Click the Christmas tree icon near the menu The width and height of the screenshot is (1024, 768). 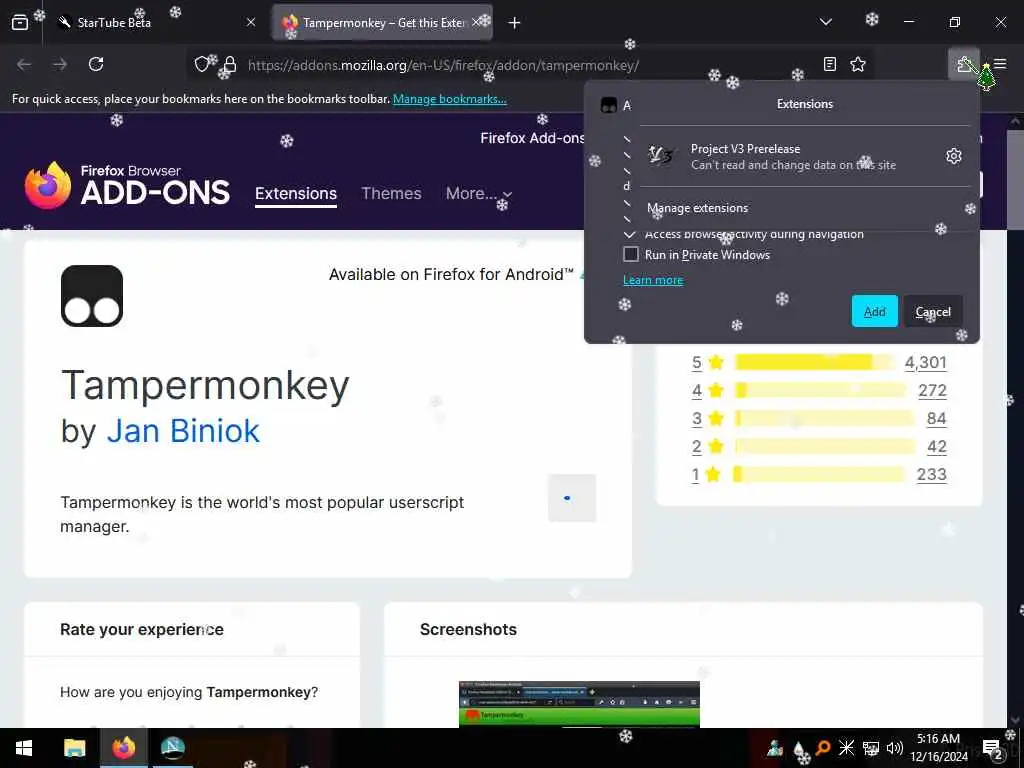(986, 77)
